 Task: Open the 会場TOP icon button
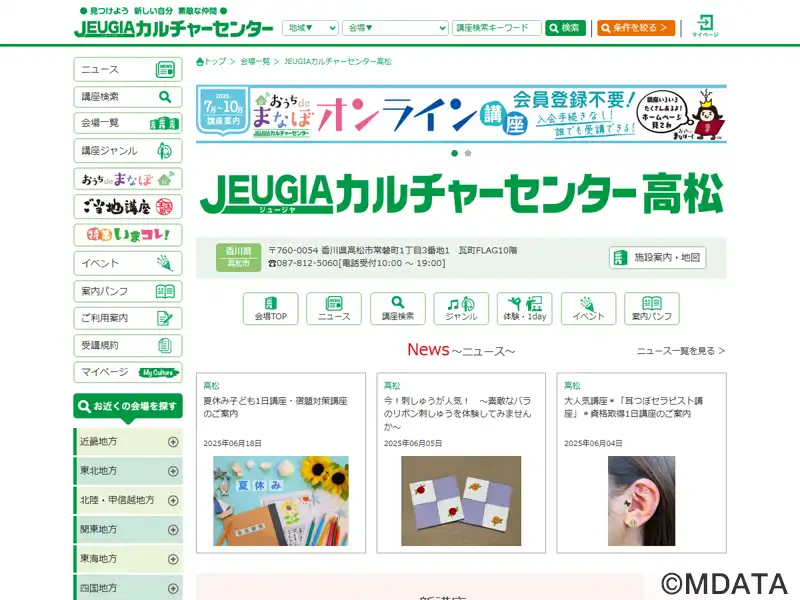point(270,309)
